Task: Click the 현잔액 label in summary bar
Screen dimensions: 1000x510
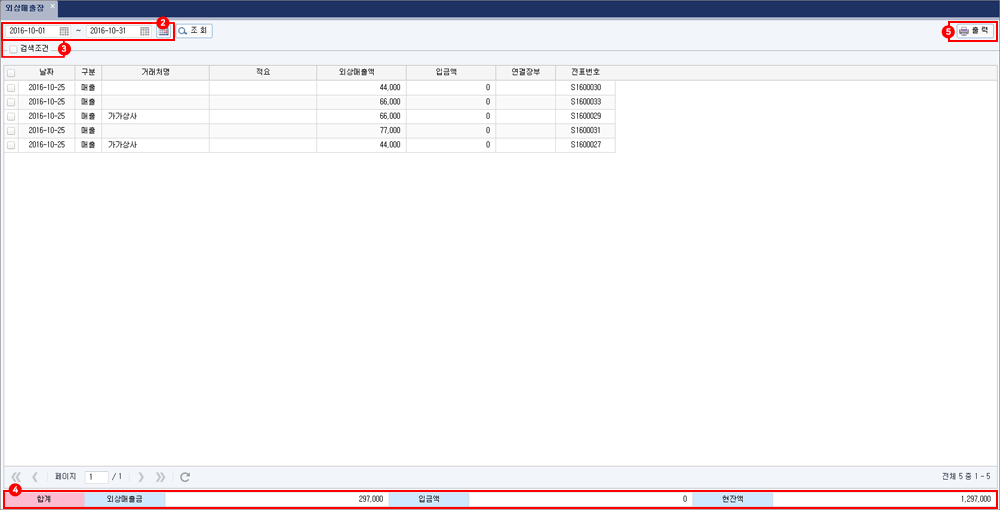Action: pos(732,500)
